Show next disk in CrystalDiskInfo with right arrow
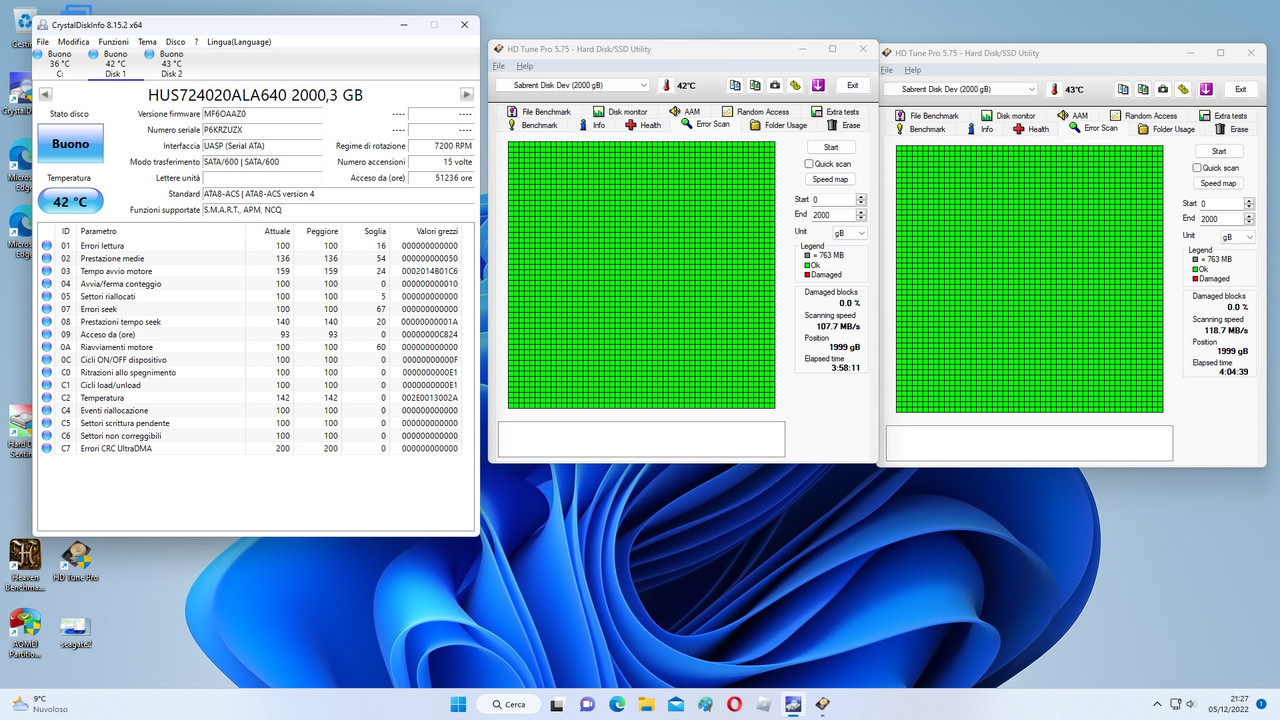 466,94
